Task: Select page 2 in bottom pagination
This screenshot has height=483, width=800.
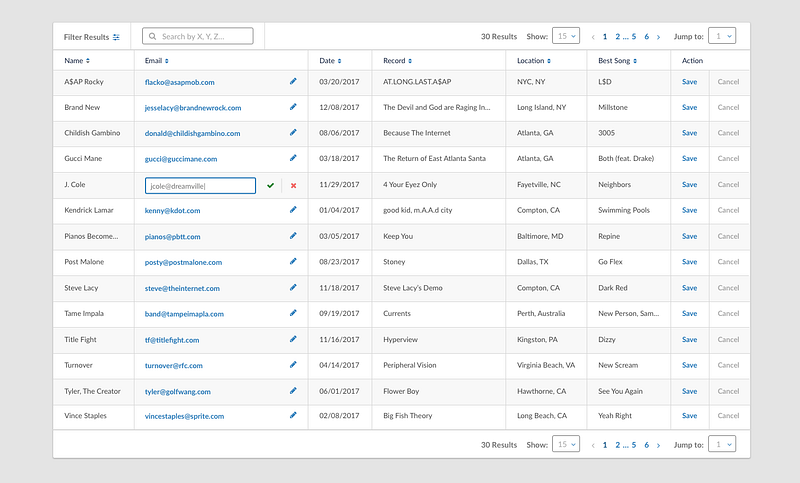Action: (x=617, y=445)
